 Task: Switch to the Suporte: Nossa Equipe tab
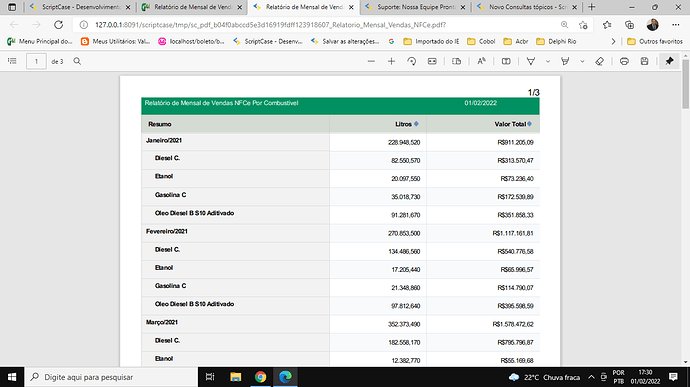(x=415, y=7)
